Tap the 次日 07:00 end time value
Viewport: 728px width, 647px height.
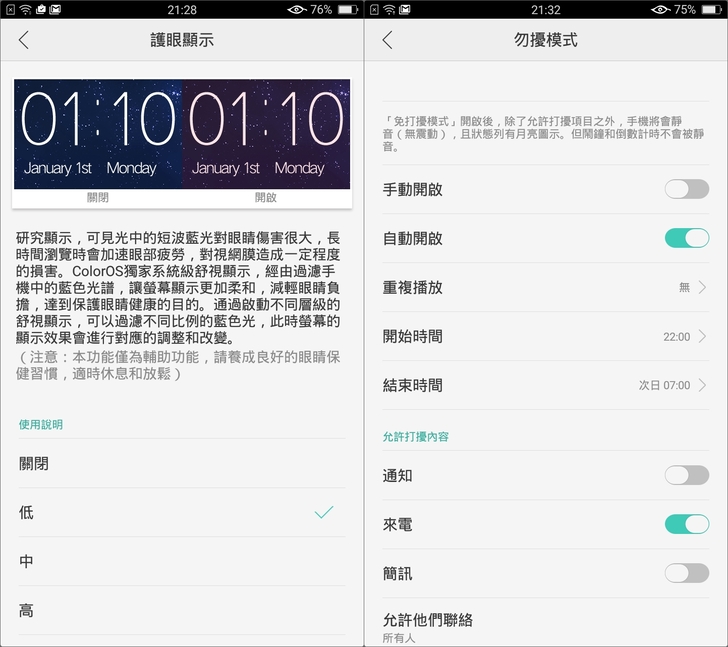click(664, 385)
